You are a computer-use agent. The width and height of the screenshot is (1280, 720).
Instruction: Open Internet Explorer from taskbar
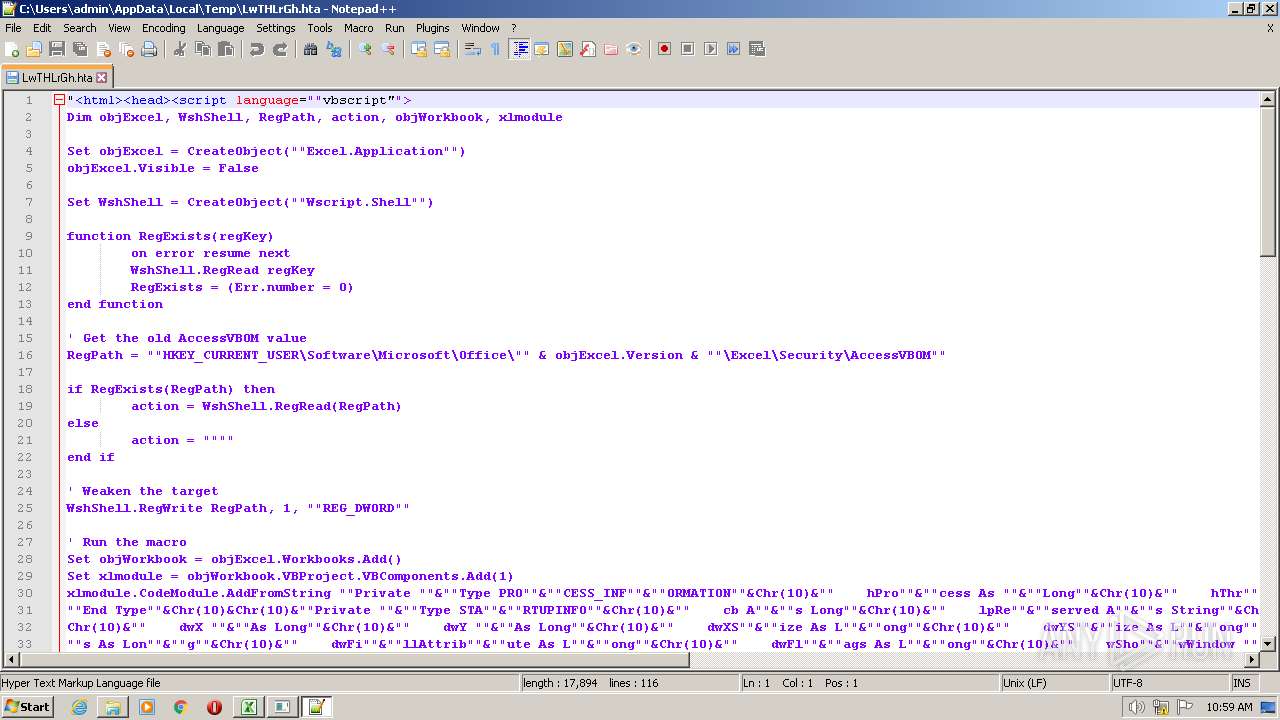coord(79,707)
